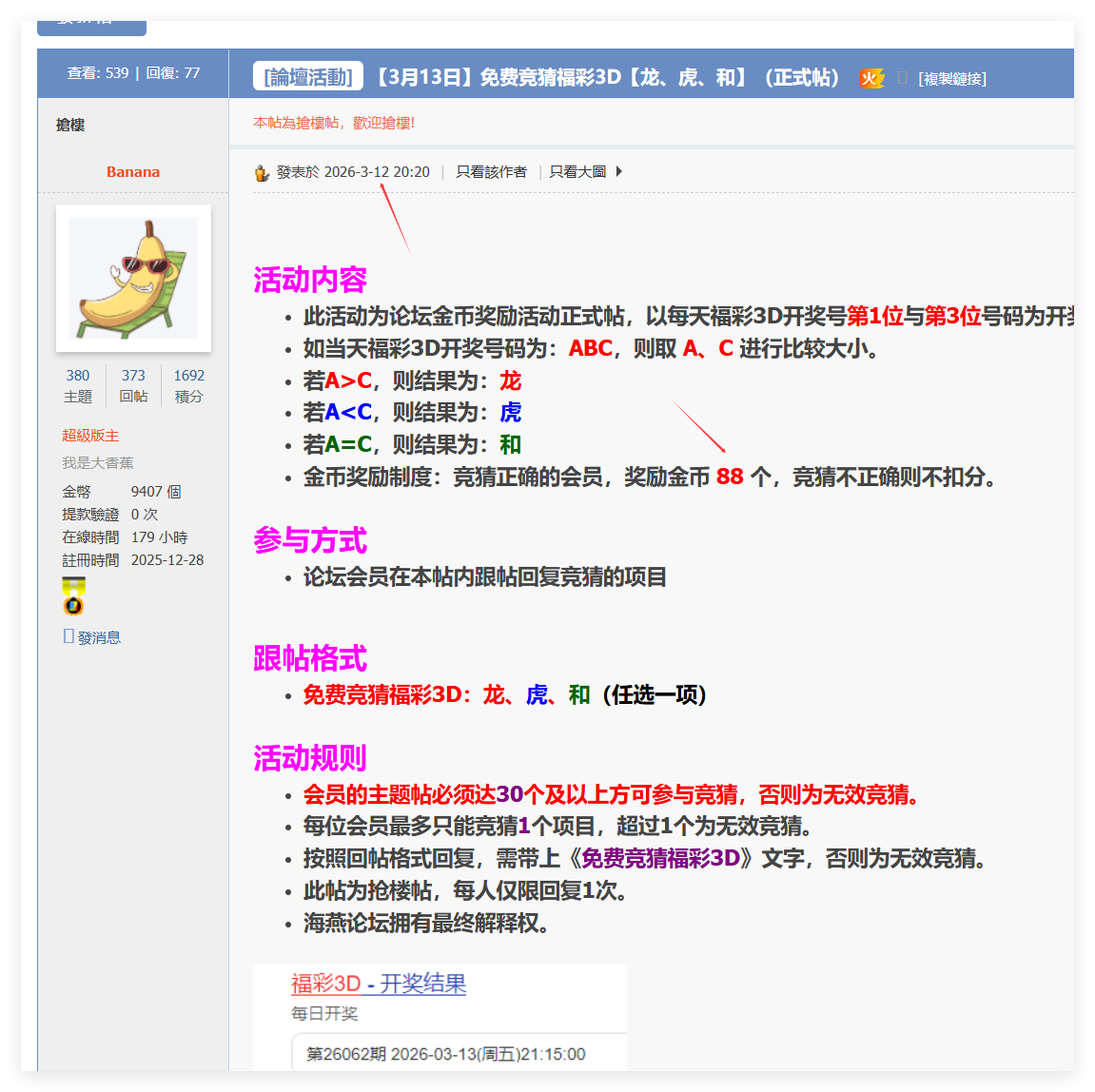Click the 1692 積分 count
Viewport: 1095px width, 1092px height.
(x=187, y=375)
